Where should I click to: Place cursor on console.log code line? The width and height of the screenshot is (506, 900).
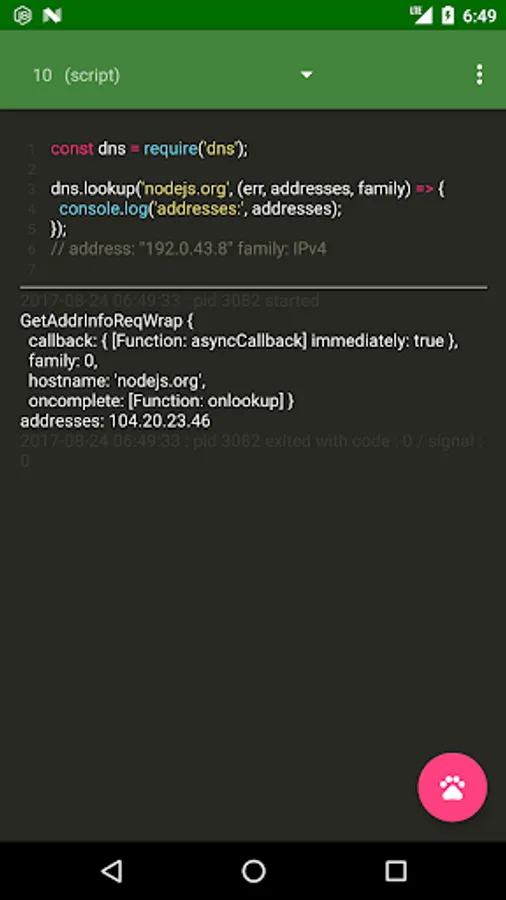point(201,209)
